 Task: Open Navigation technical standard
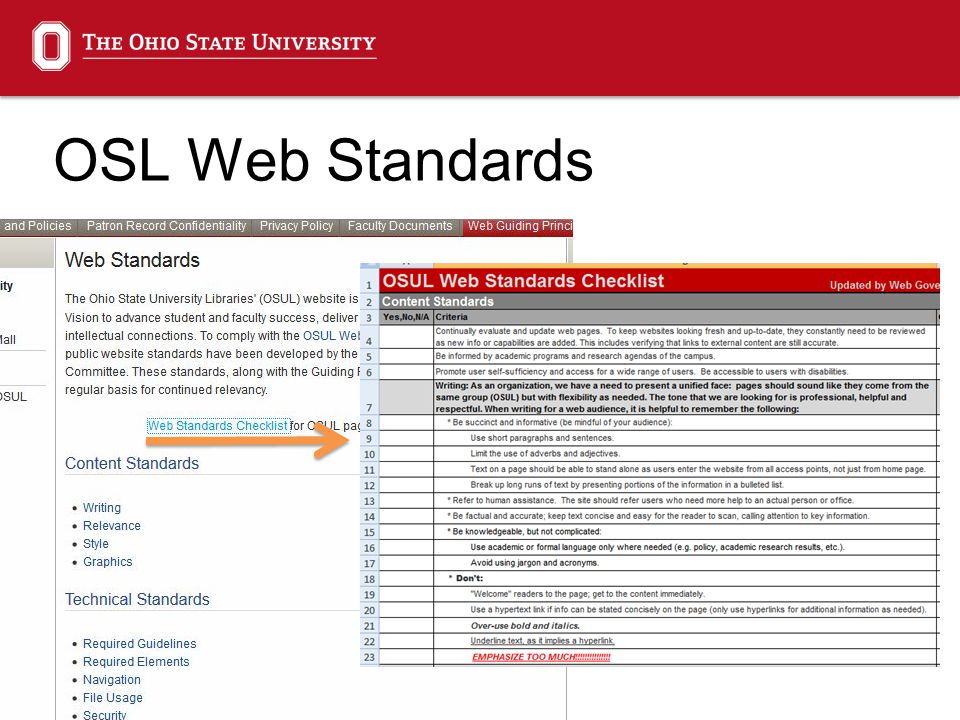tap(111, 680)
